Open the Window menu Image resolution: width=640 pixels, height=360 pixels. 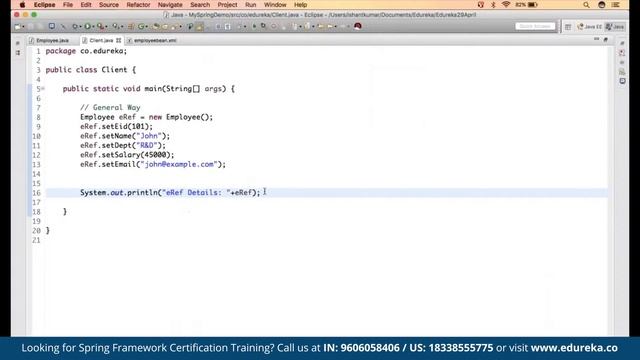(x=275, y=5)
